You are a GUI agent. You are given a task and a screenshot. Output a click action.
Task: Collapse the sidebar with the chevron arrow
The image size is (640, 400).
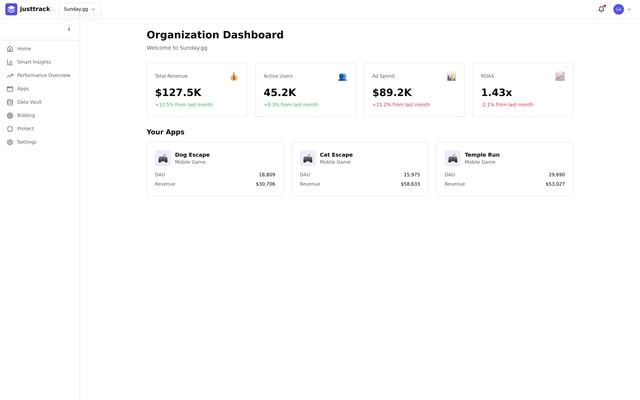point(69,29)
